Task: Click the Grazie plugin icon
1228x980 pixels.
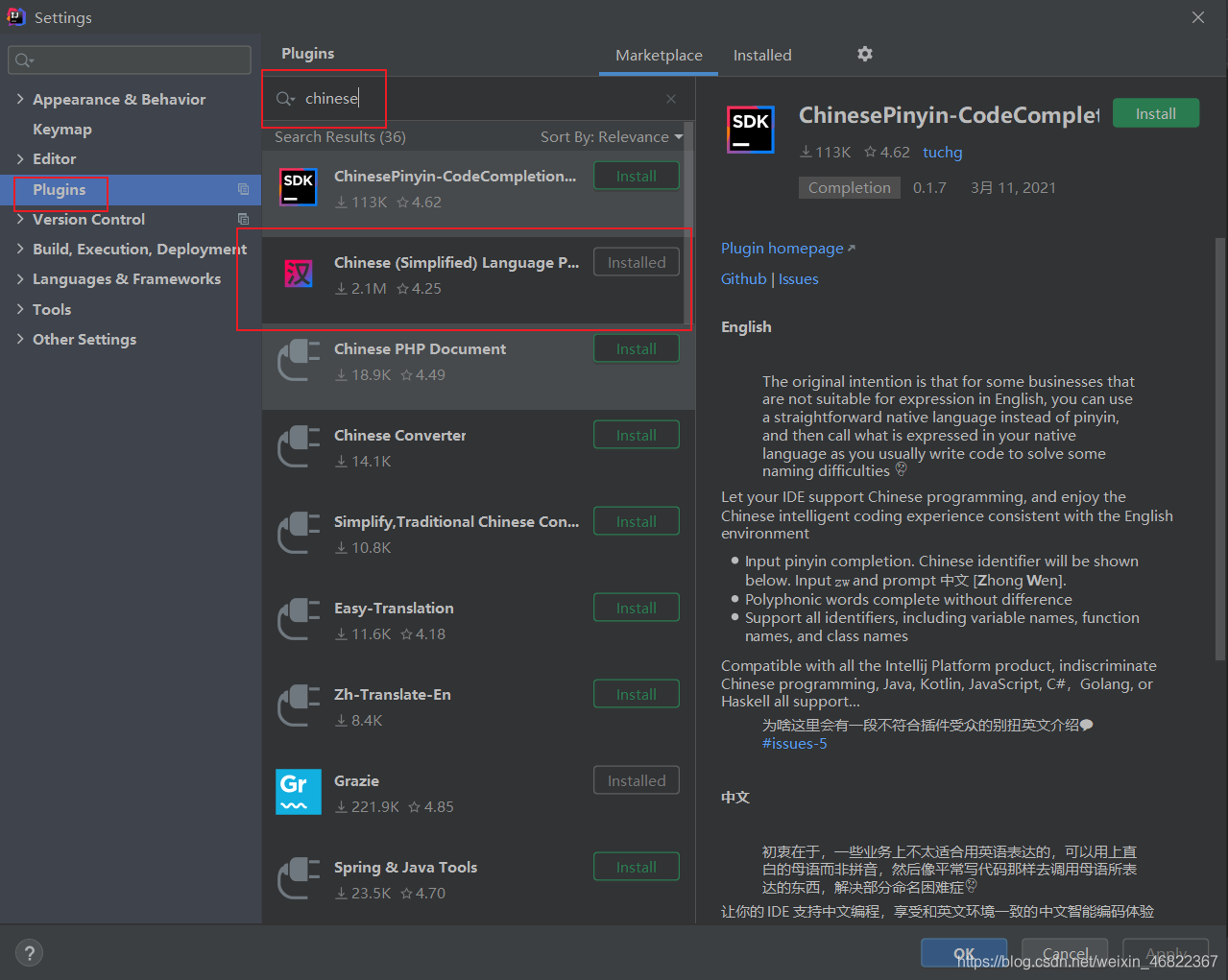Action: click(x=299, y=793)
